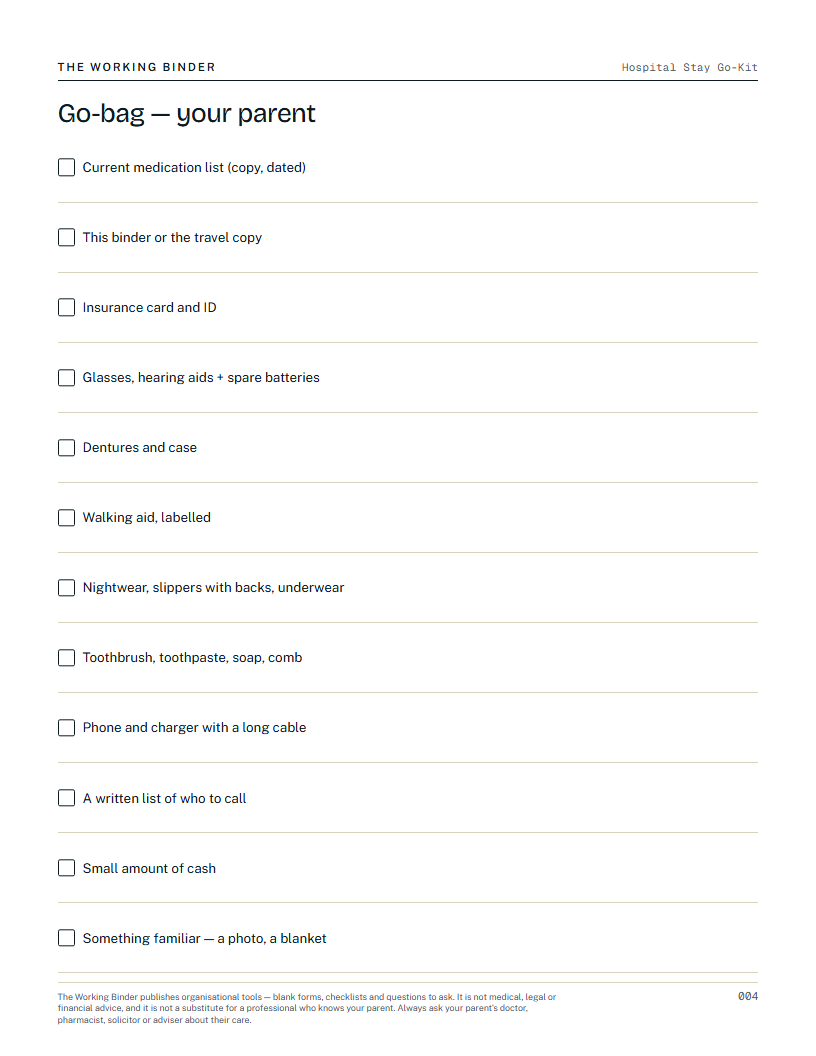Check the Small amount of cash box

(x=66, y=867)
